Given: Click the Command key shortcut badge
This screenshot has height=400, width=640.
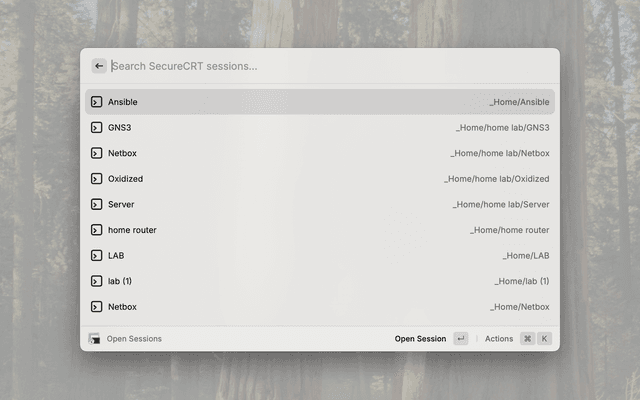Looking at the screenshot, I should [x=527, y=338].
